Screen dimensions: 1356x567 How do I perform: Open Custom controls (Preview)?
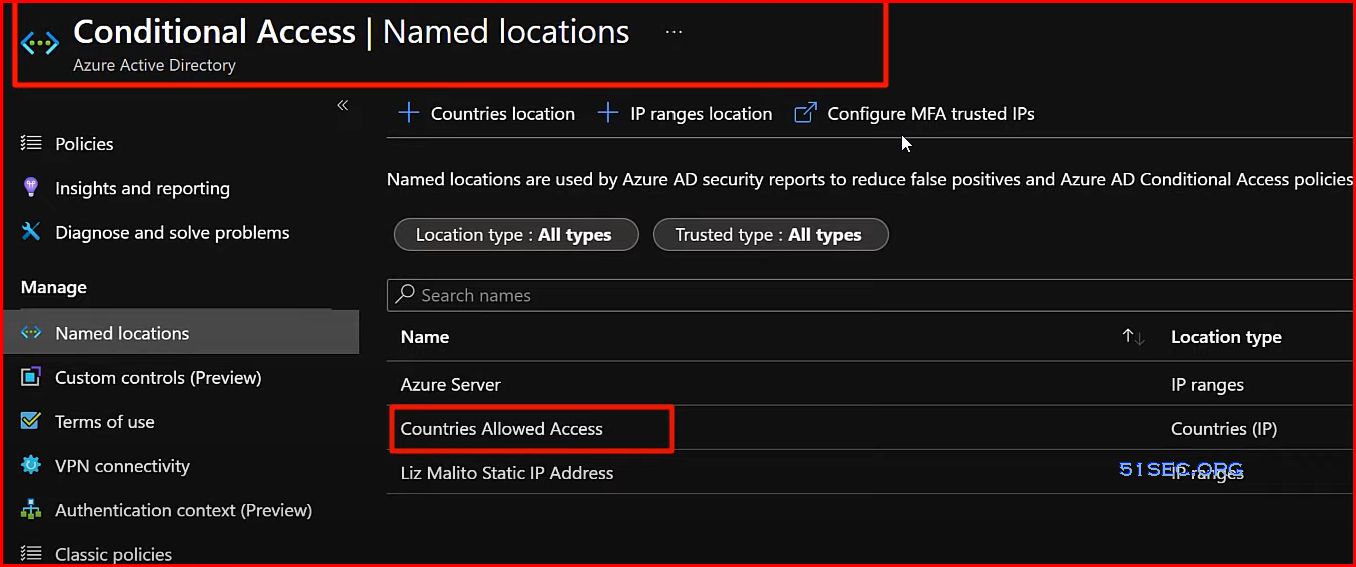(158, 377)
